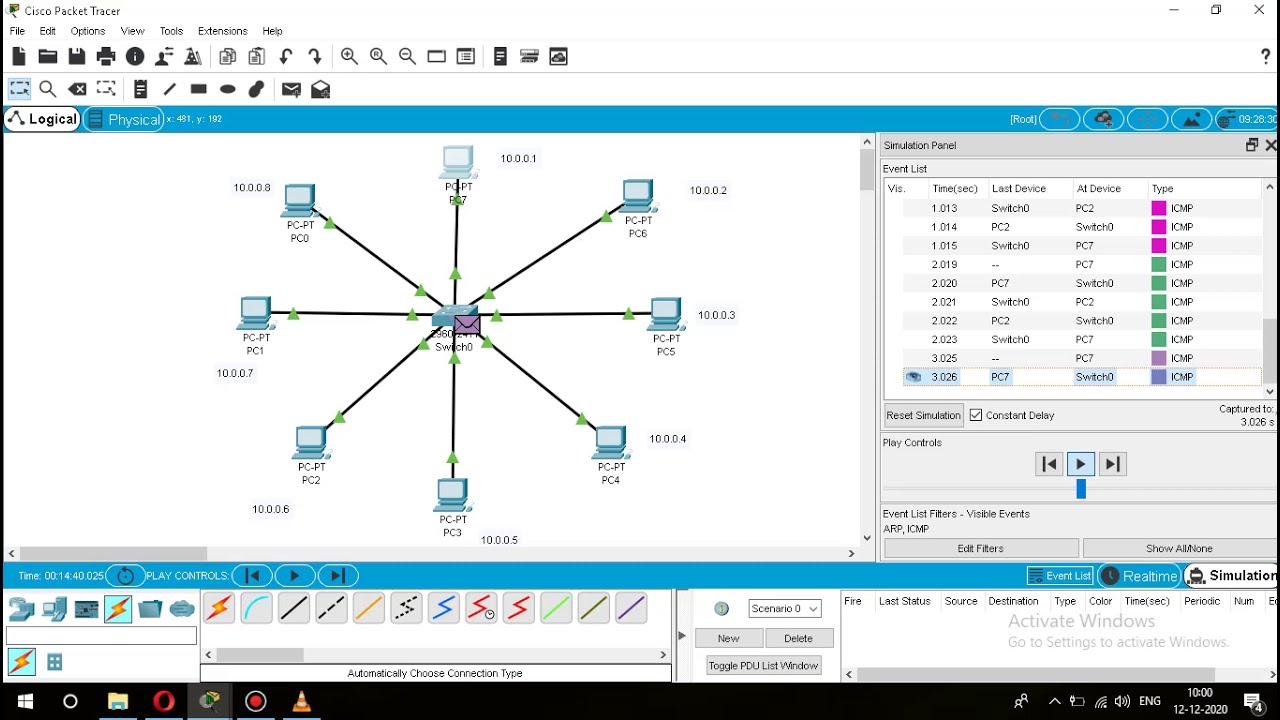
Task: Switch to Physical workspace view
Action: pos(123,119)
